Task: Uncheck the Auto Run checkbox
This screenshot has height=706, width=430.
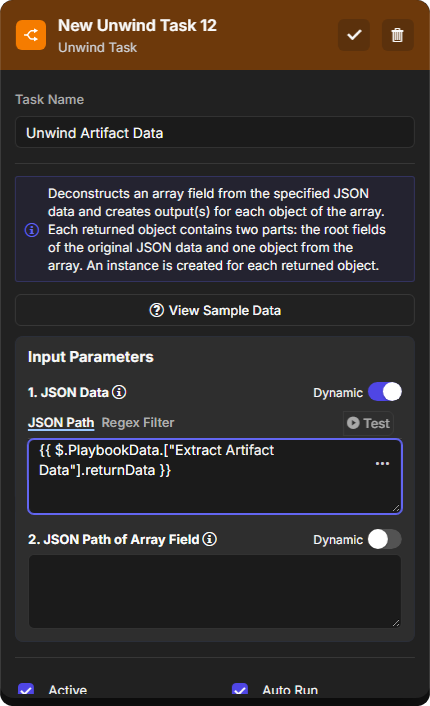Action: point(240,689)
